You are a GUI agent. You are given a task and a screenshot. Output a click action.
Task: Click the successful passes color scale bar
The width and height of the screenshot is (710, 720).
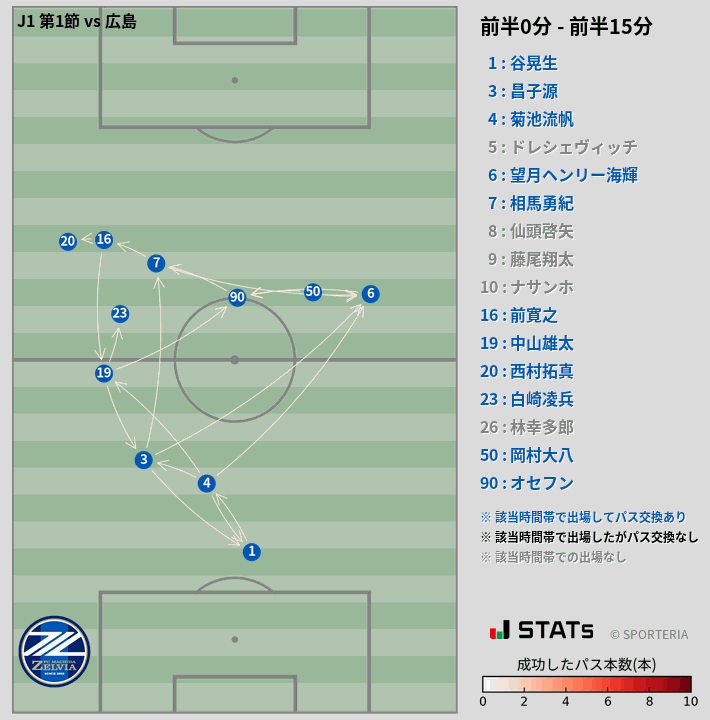(x=586, y=684)
